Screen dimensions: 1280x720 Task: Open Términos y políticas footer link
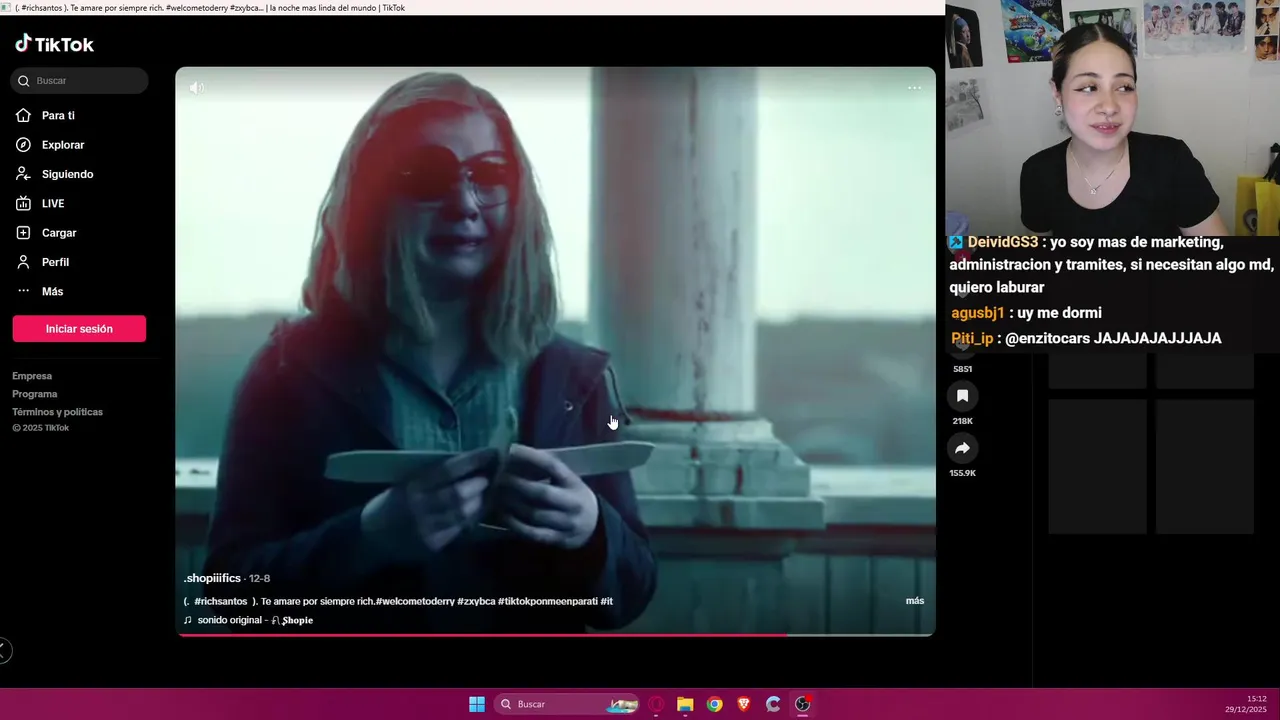(x=57, y=412)
